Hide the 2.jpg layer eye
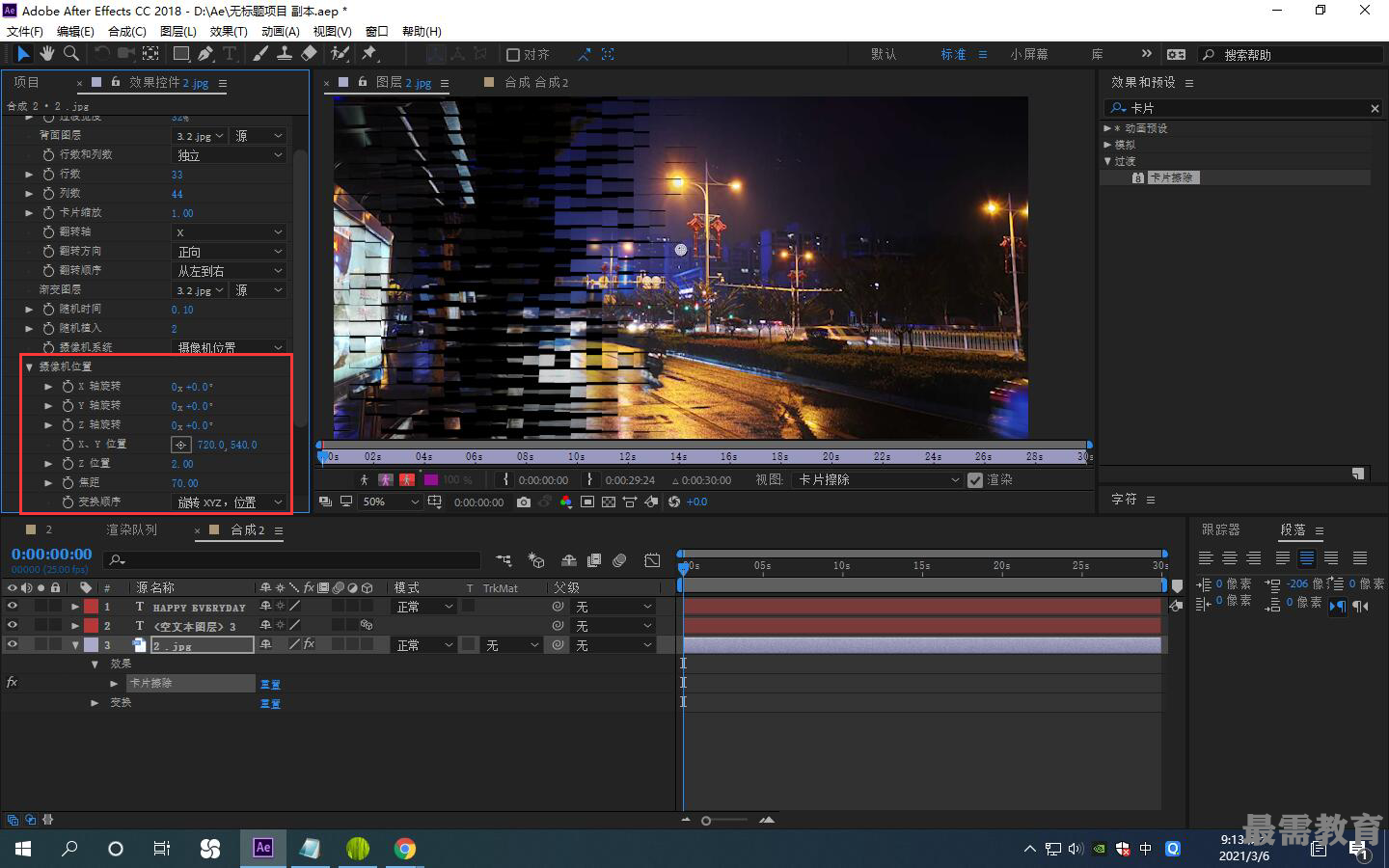 [x=12, y=645]
